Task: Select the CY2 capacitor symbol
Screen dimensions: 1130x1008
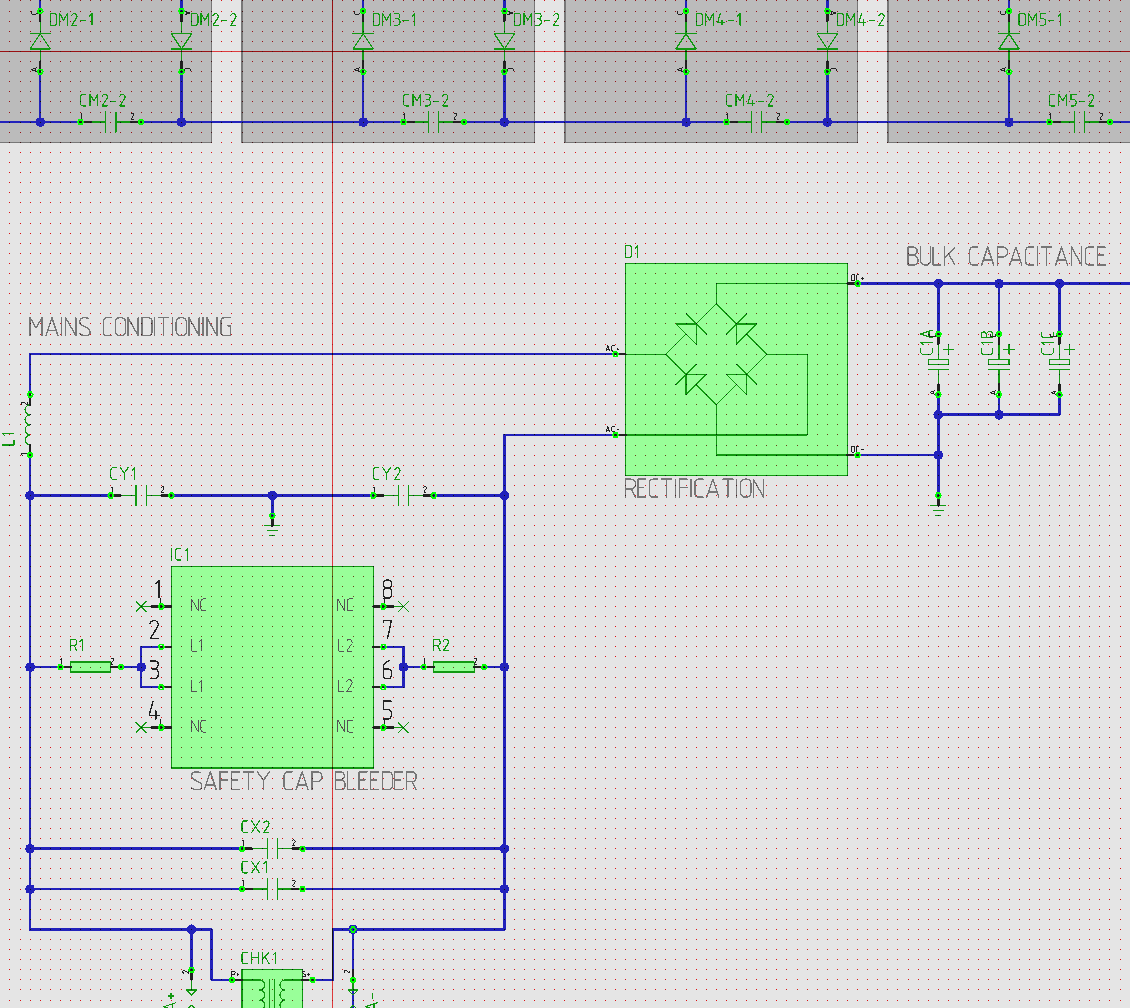Action: point(404,496)
